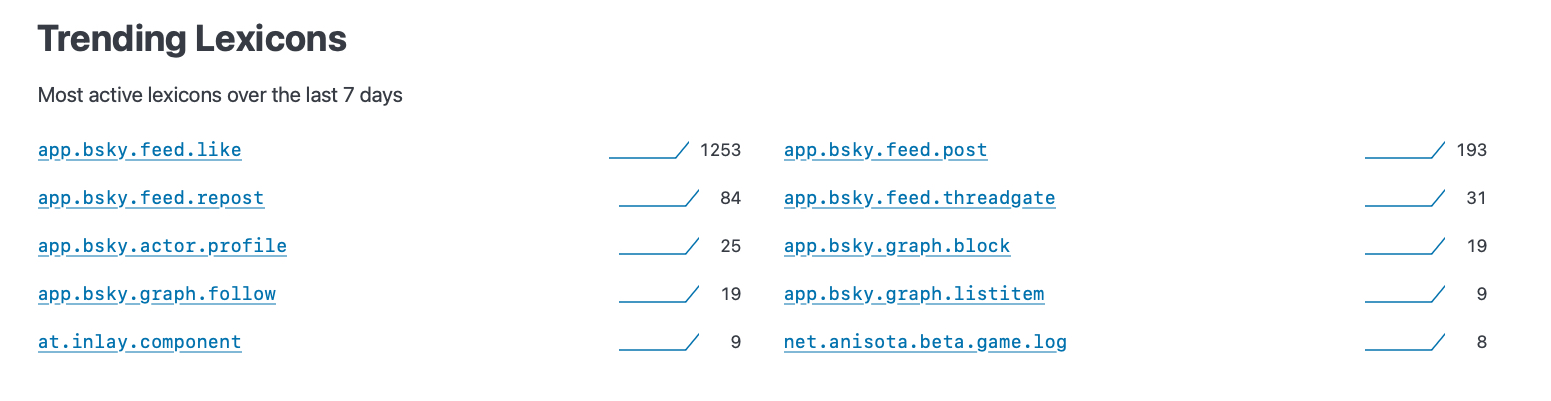Open the app.bsky.graph.follow lexicon link
Image resolution: width=1551 pixels, height=401 pixels.
coord(157,294)
